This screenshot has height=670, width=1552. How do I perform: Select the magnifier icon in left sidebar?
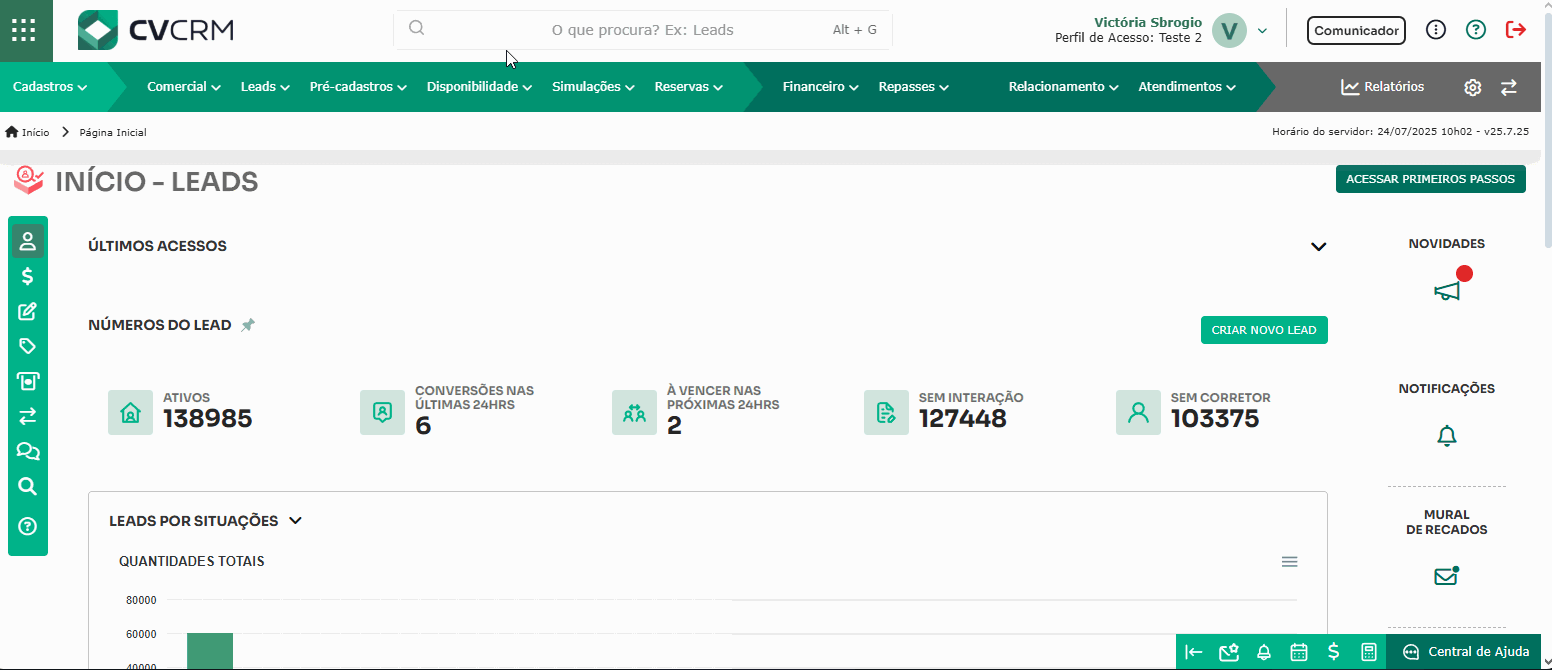click(x=28, y=487)
